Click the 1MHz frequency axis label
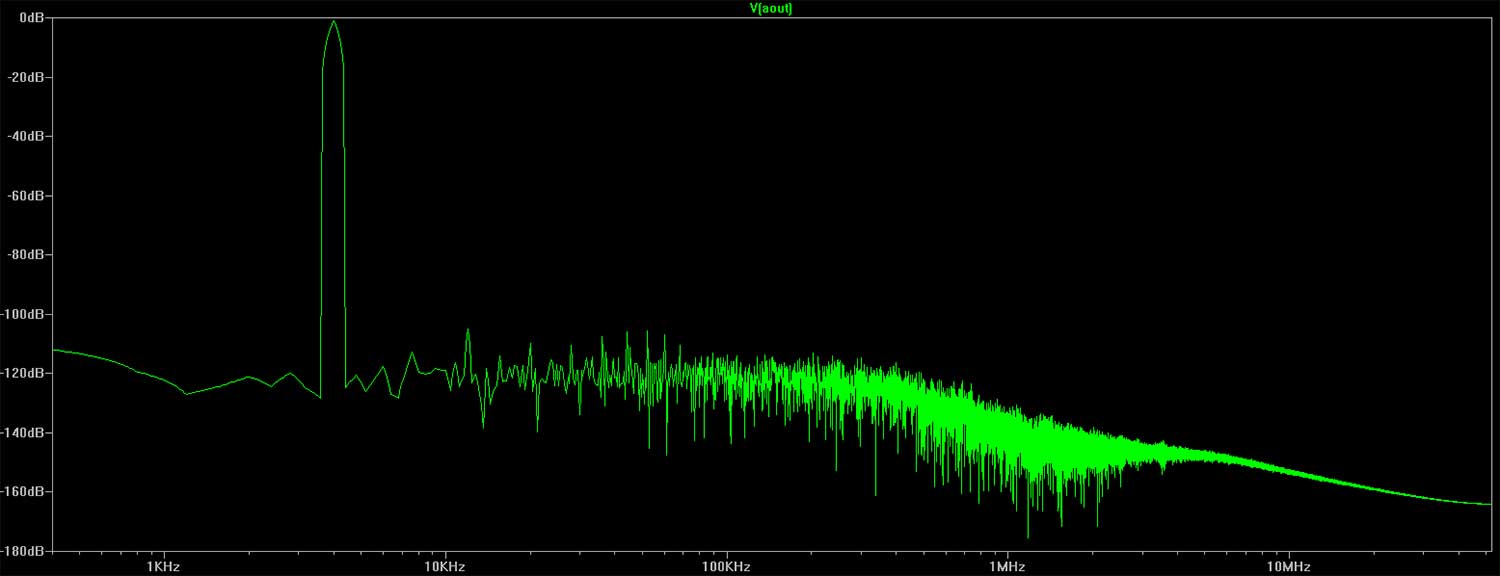 tap(1007, 567)
